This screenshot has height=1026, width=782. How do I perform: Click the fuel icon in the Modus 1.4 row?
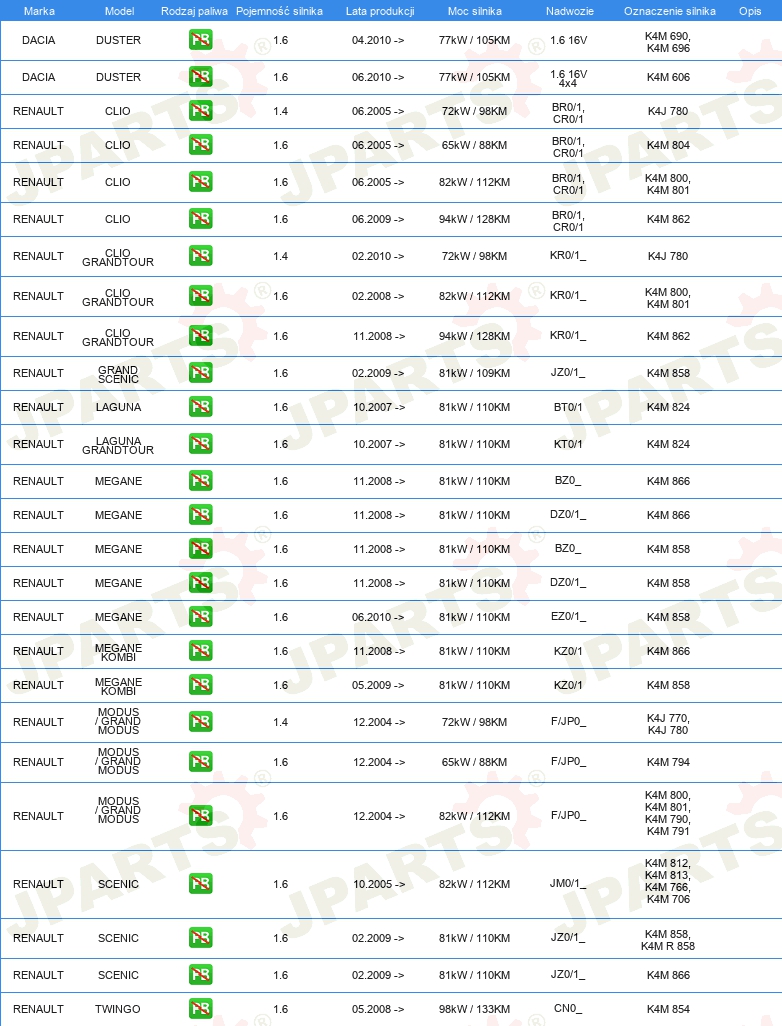tap(200, 722)
